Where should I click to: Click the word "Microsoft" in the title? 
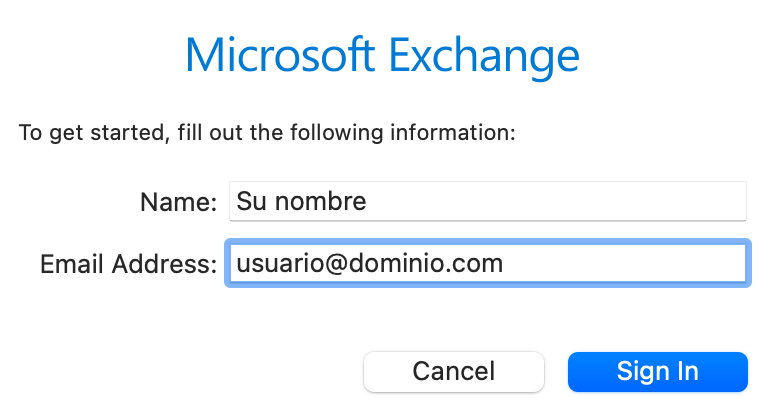[x=280, y=54]
